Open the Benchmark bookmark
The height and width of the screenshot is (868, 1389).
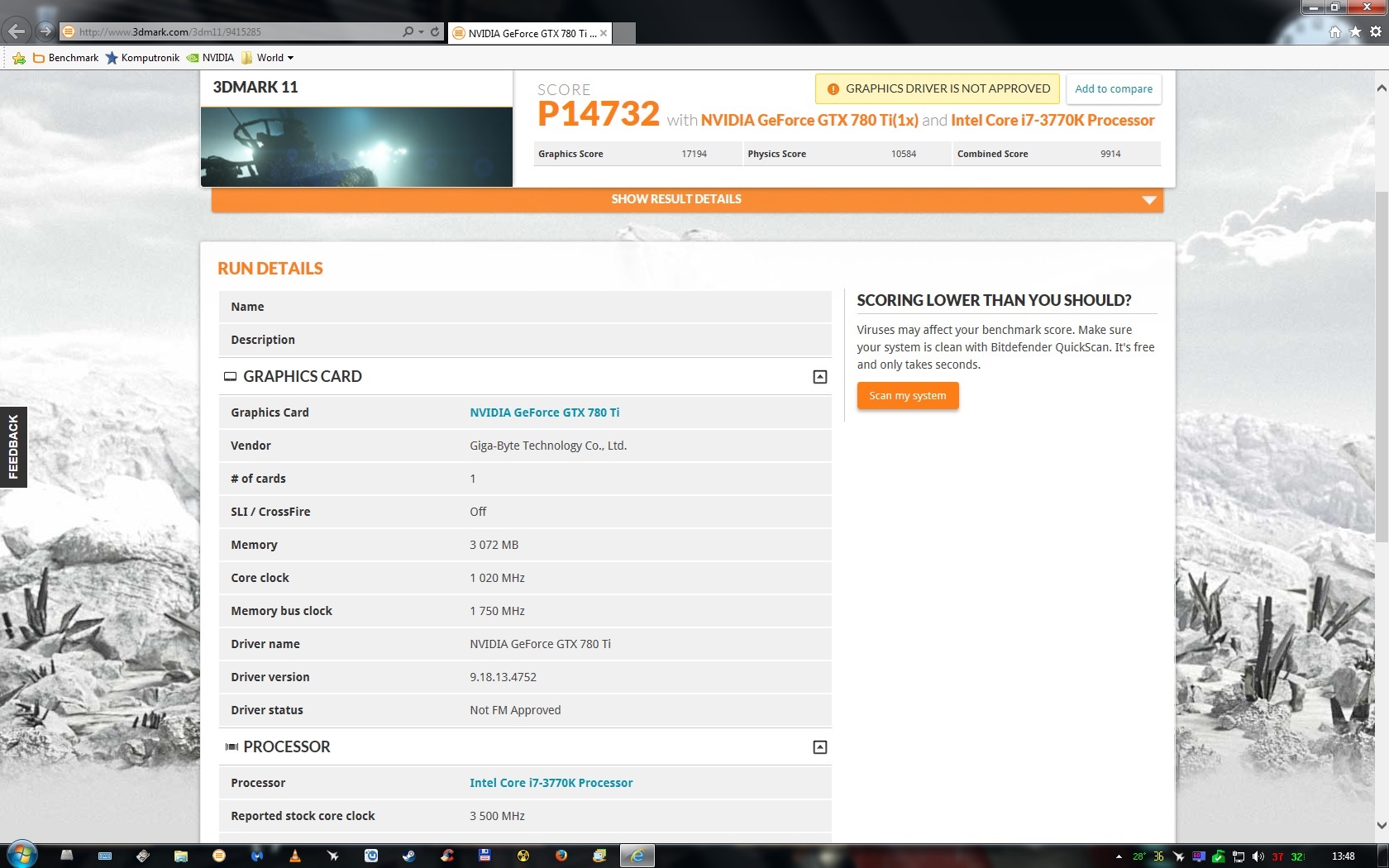65,58
